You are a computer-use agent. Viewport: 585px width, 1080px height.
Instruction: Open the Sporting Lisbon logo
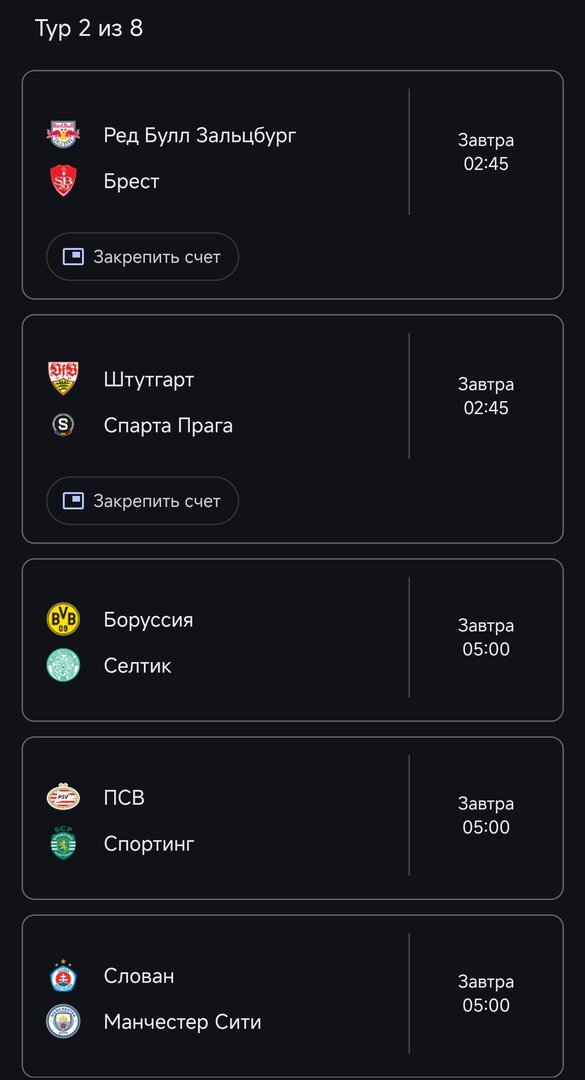tap(64, 843)
